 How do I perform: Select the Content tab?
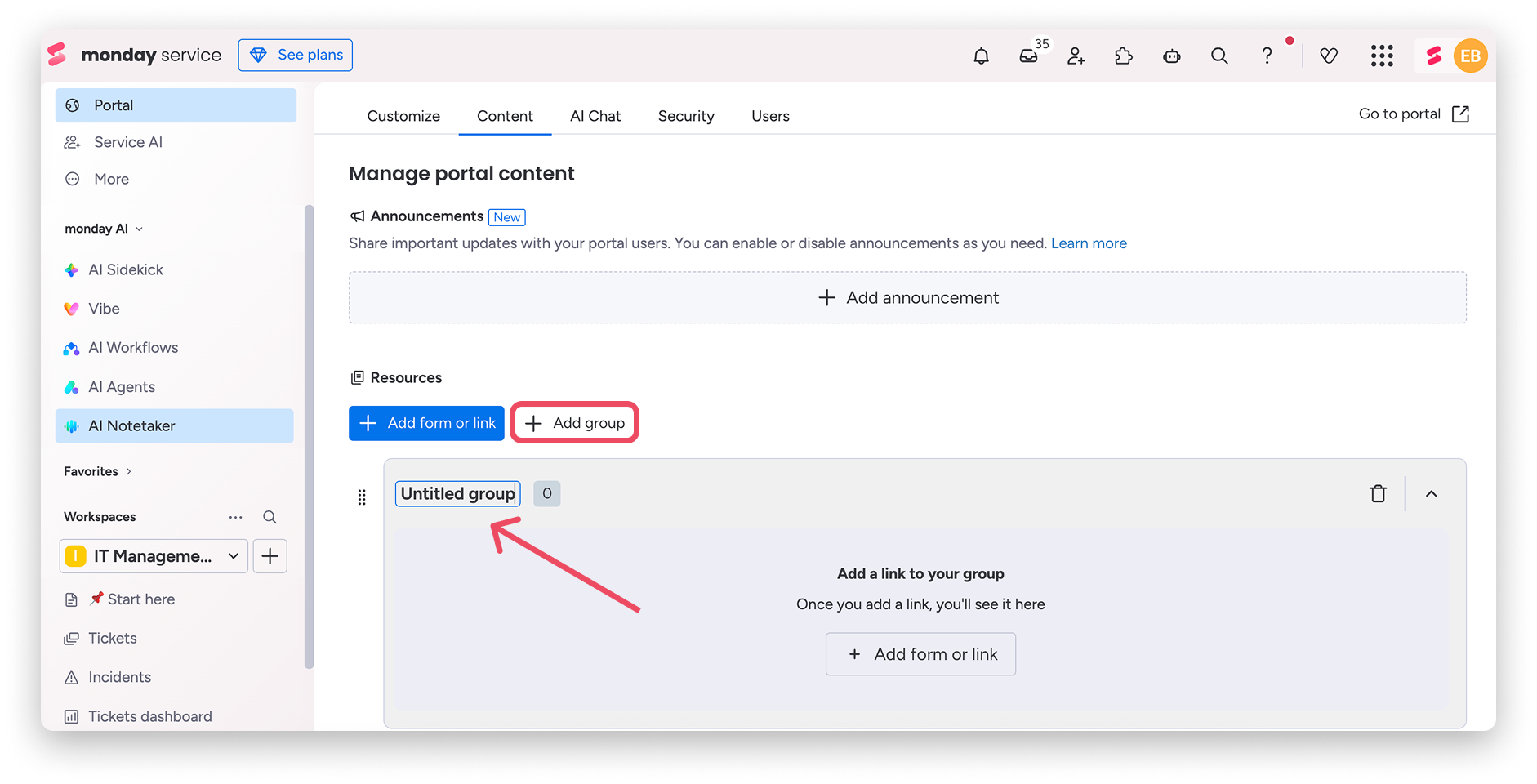click(x=505, y=116)
